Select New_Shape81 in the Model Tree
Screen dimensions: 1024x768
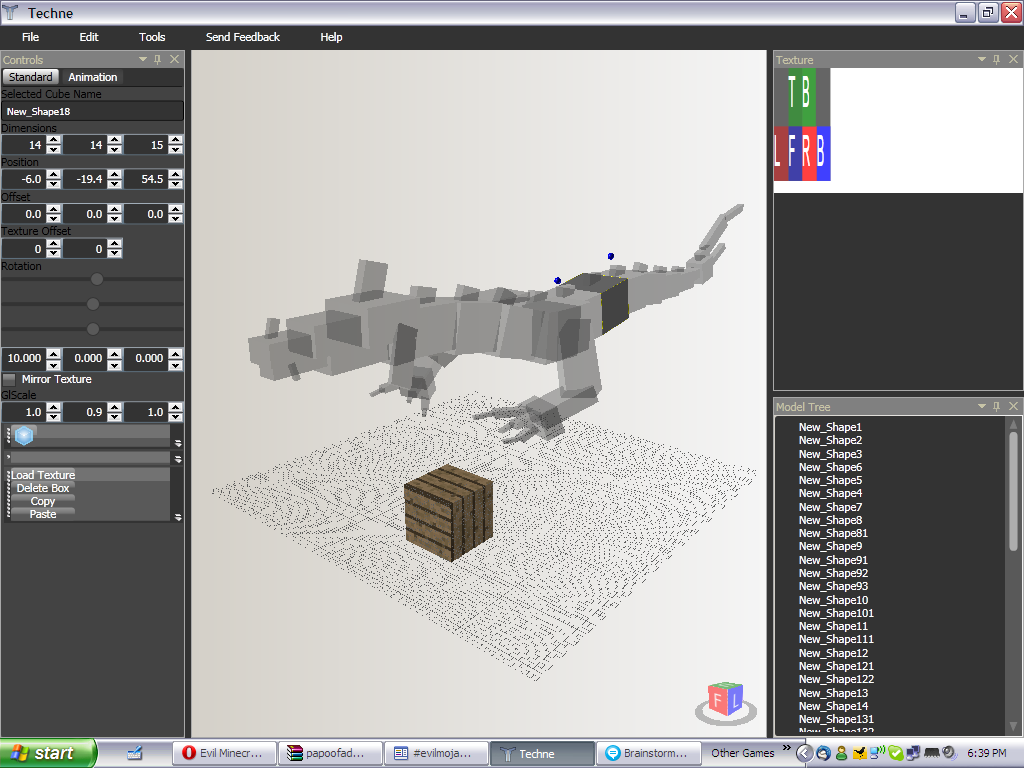[x=833, y=533]
